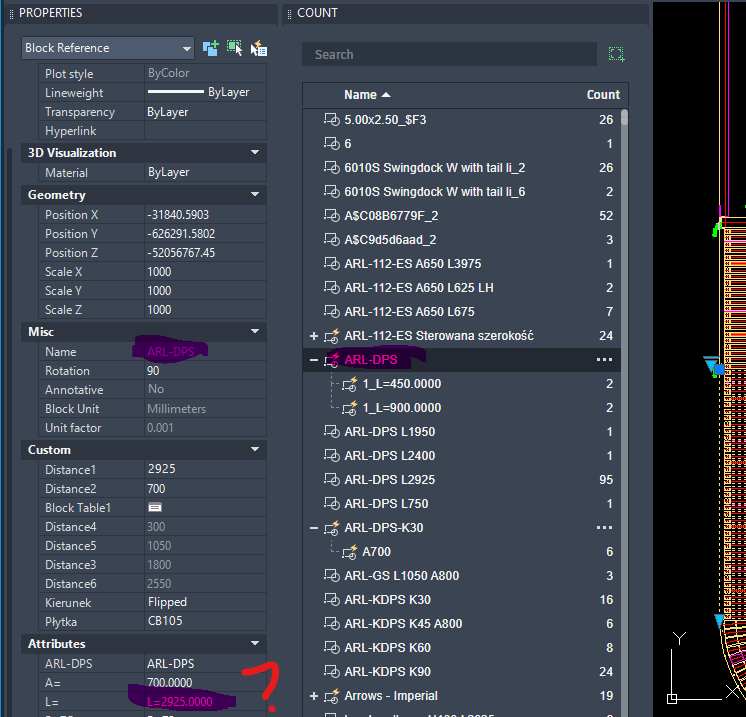Image resolution: width=746 pixels, height=717 pixels.
Task: Click the Properties panel title grip
Action: [11, 14]
